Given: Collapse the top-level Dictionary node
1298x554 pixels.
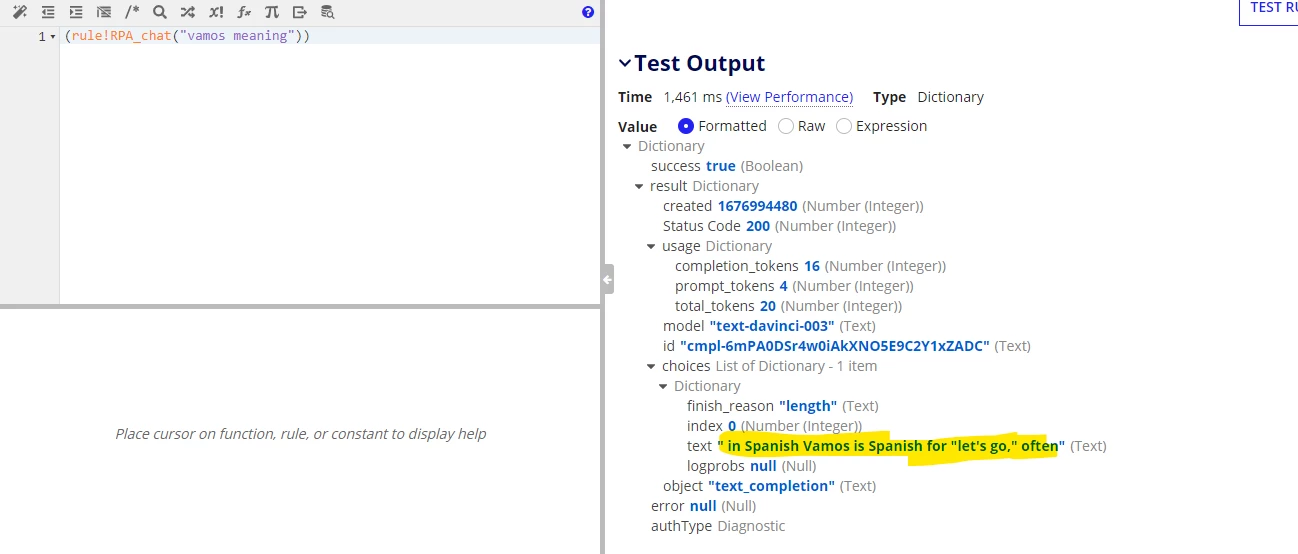Looking at the screenshot, I should [x=628, y=147].
